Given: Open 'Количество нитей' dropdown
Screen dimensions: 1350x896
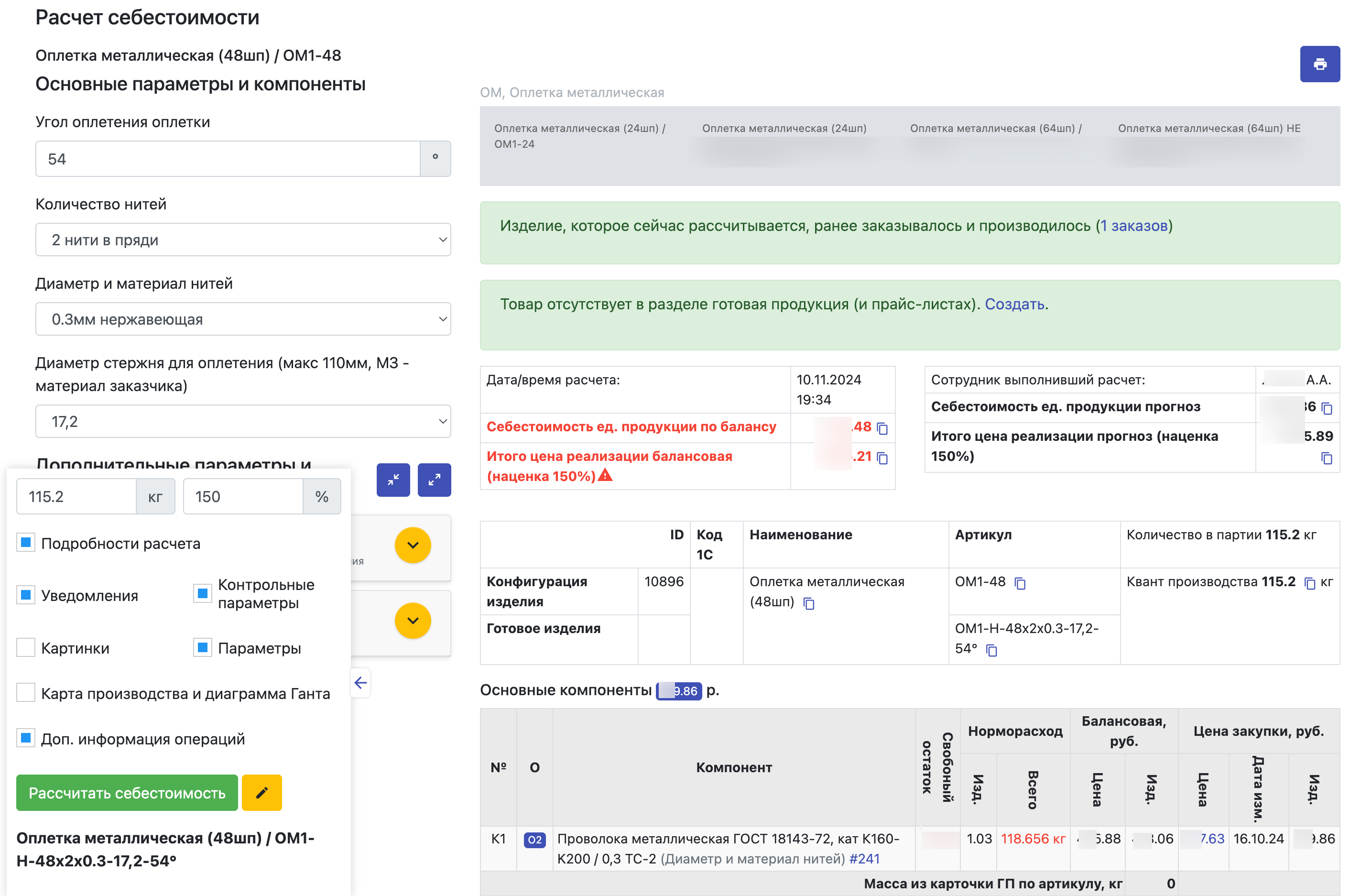Looking at the screenshot, I should [x=243, y=240].
